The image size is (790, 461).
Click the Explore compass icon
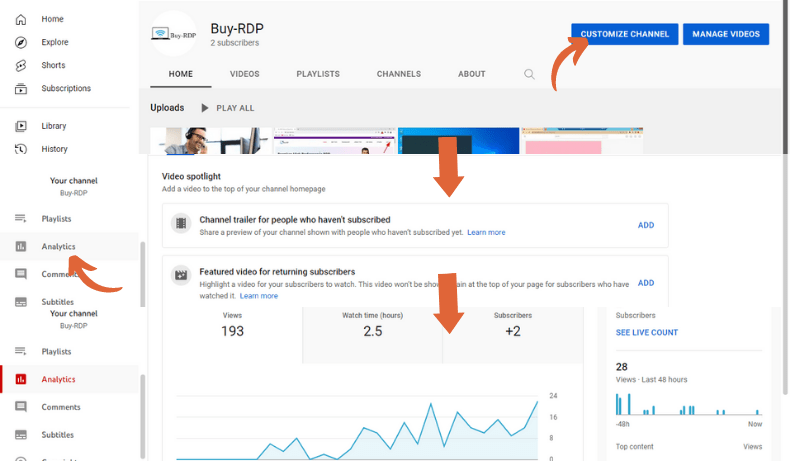pos(21,42)
